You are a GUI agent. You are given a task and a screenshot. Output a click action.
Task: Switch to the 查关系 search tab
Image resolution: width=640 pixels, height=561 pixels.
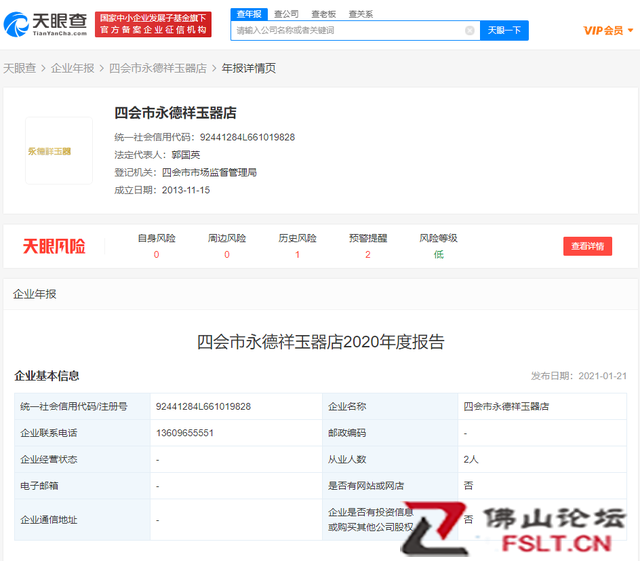click(360, 14)
